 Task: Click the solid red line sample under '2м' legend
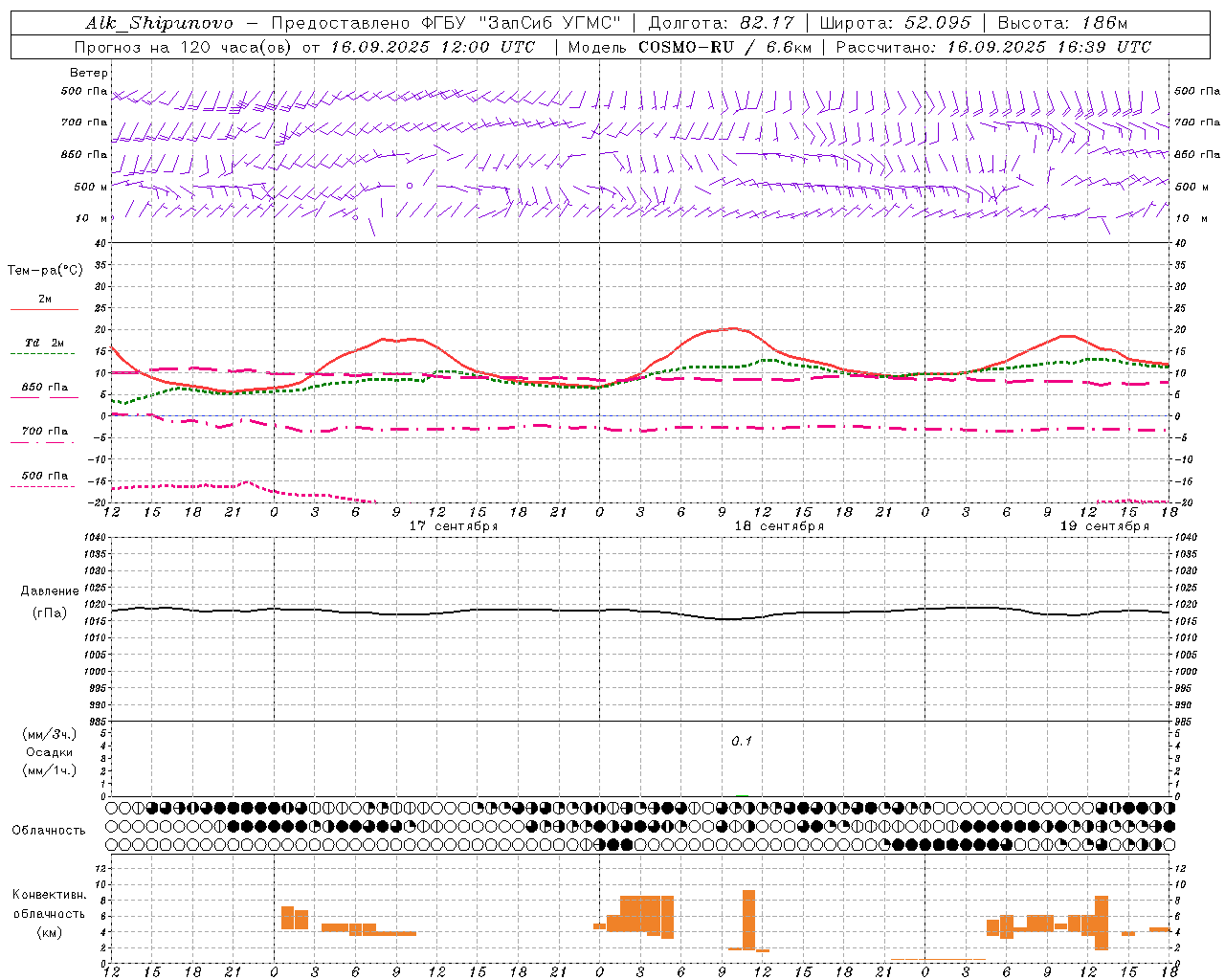click(x=45, y=310)
